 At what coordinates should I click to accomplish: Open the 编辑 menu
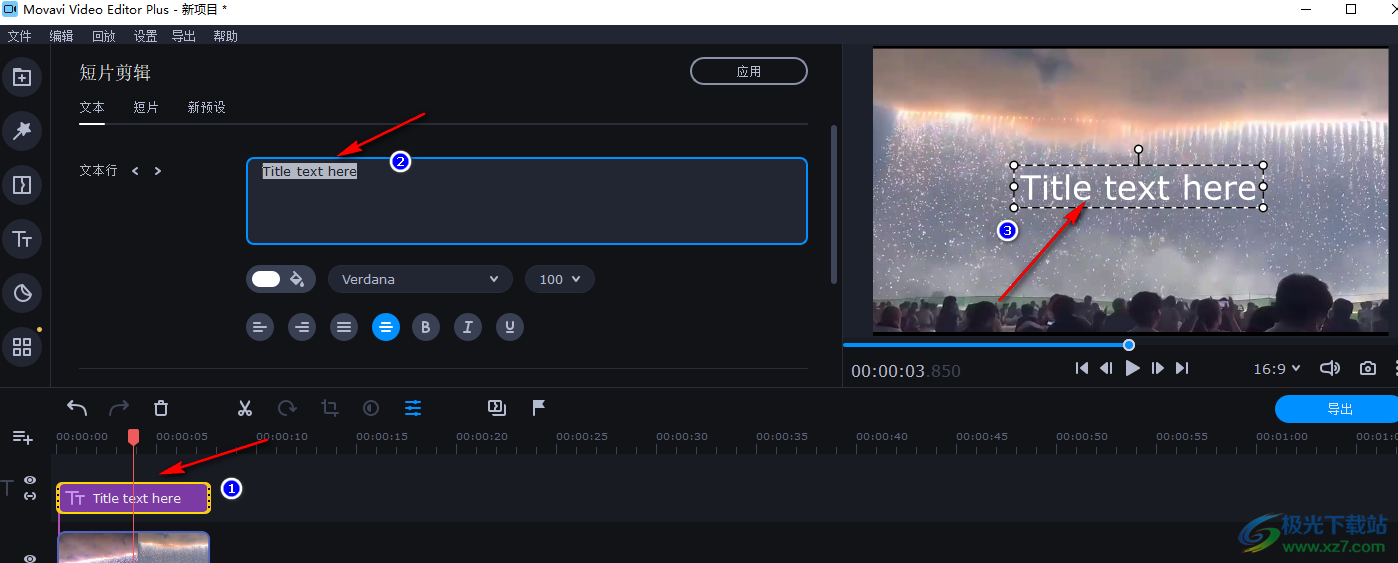tap(61, 36)
